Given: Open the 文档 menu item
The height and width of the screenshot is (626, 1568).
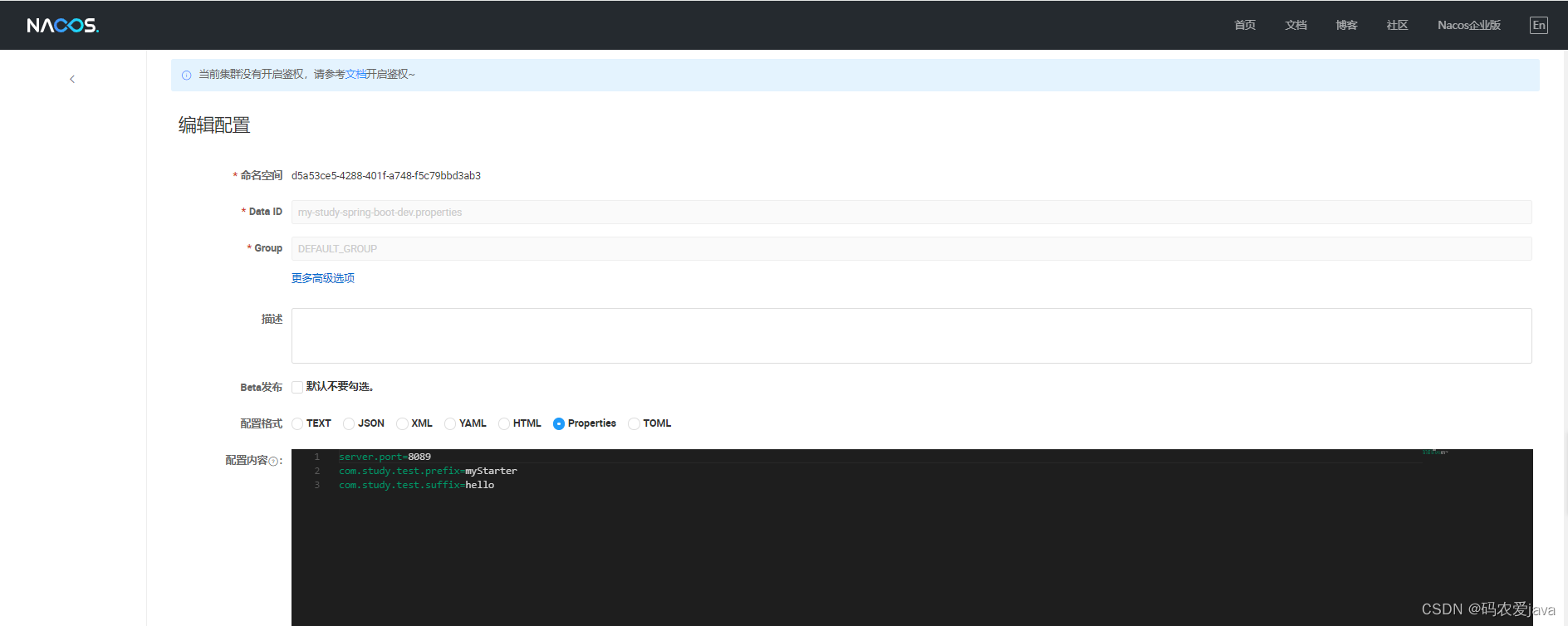Looking at the screenshot, I should pos(1296,25).
